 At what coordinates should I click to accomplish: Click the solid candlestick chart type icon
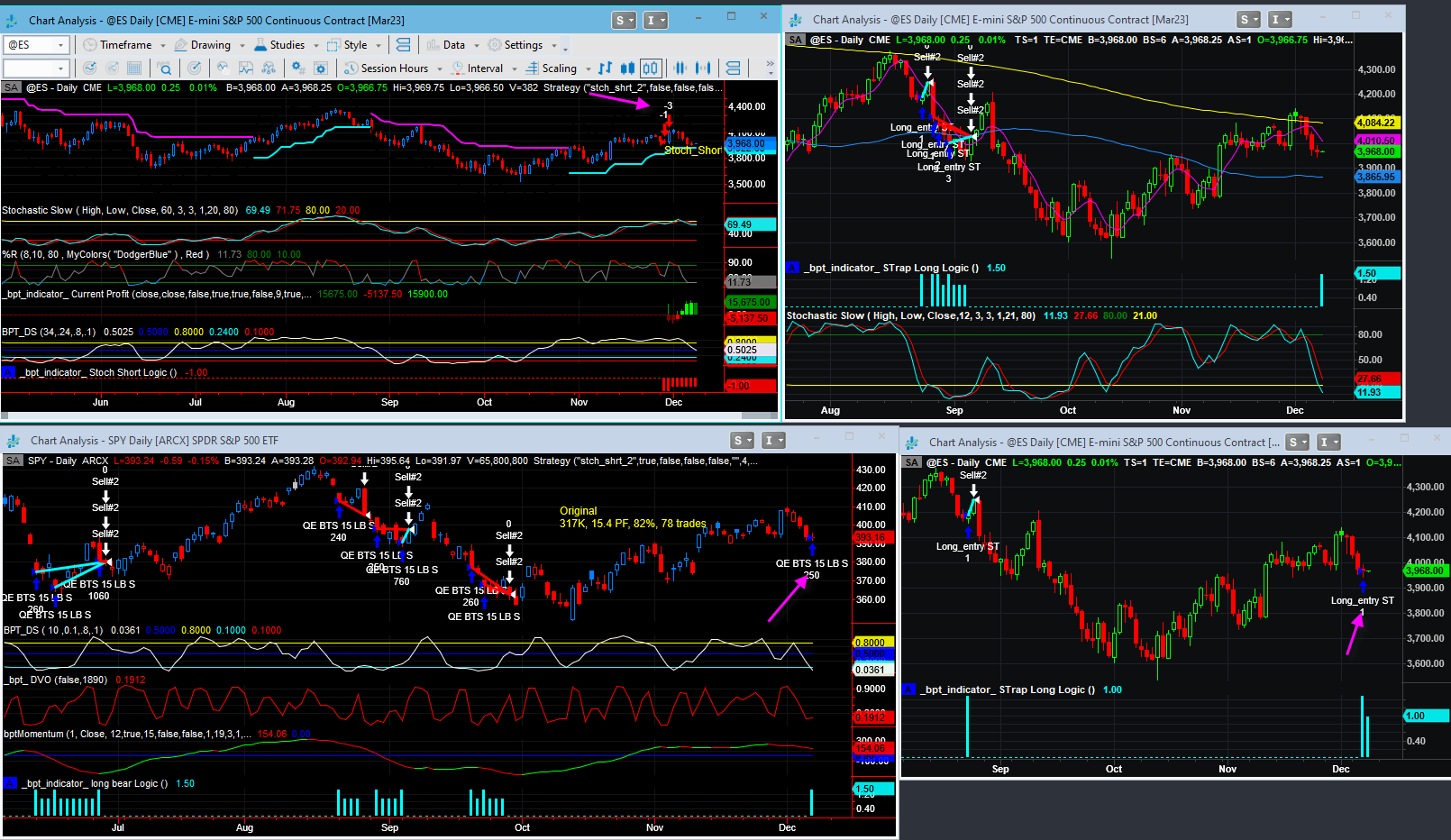click(x=627, y=68)
